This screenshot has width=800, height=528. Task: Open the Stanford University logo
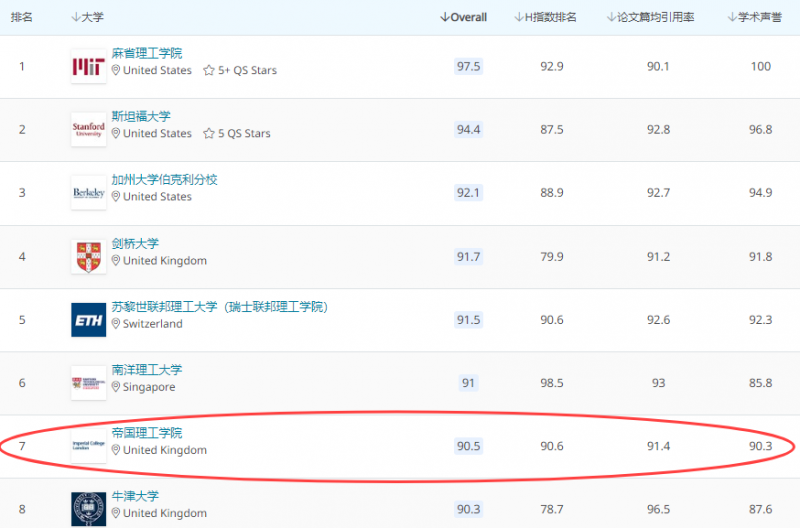coord(89,130)
